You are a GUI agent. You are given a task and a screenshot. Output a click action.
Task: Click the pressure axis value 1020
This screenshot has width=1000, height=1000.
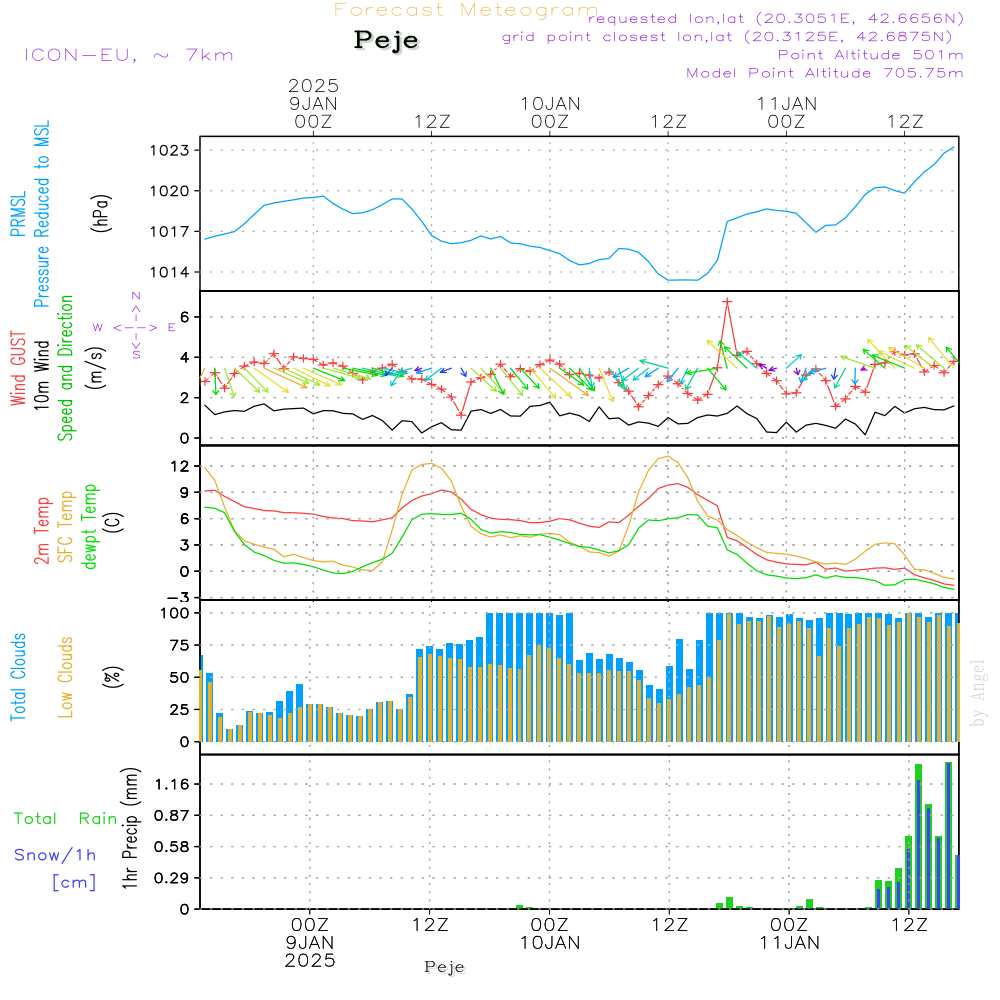coord(170,191)
